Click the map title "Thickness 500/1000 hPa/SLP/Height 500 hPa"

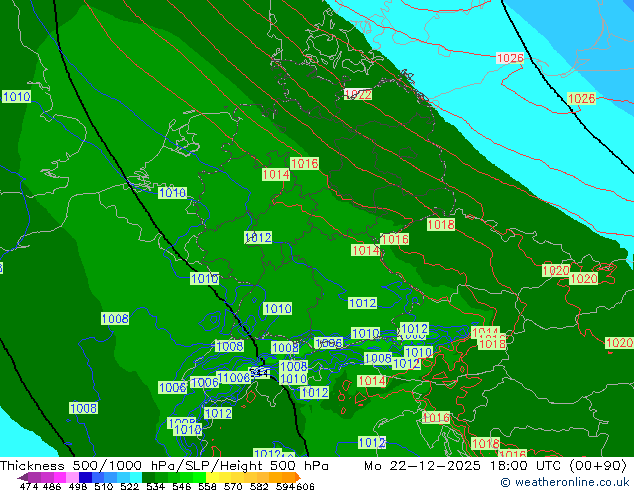point(164,466)
